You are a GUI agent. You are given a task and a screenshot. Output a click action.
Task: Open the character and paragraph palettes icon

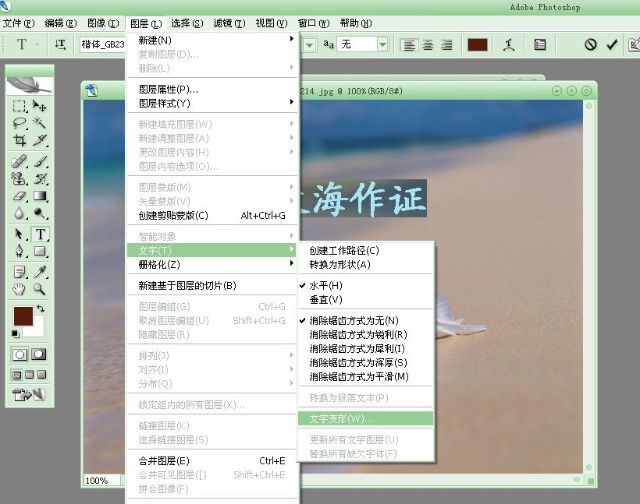point(540,45)
